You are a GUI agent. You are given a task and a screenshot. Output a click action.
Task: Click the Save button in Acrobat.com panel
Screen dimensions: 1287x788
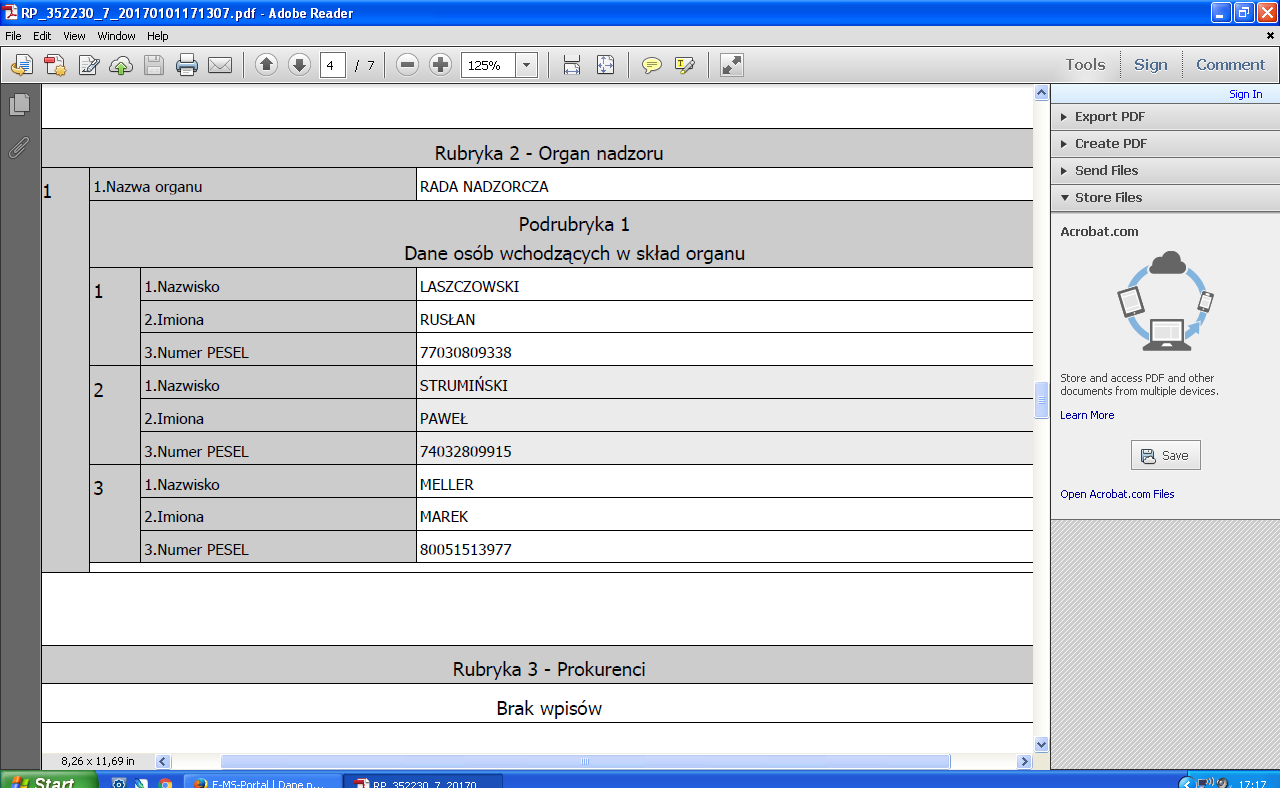coord(1165,455)
